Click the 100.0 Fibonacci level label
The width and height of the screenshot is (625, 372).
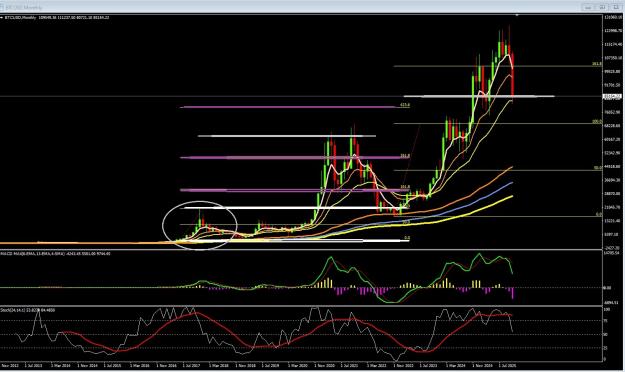click(x=597, y=122)
